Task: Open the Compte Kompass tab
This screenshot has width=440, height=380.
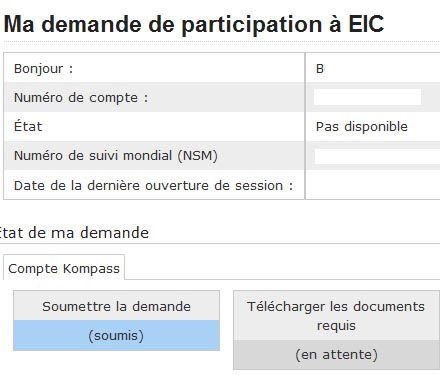Action: [x=64, y=268]
